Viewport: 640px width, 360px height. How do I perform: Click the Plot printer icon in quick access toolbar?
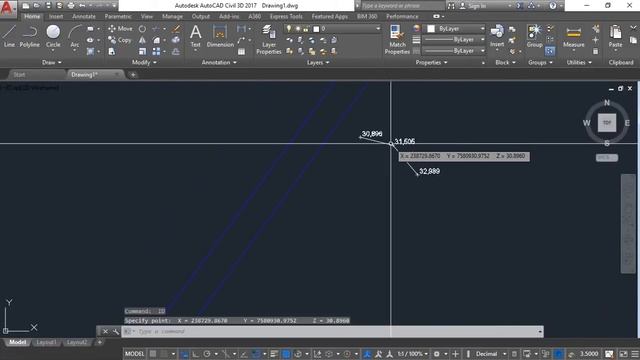(x=71, y=6)
